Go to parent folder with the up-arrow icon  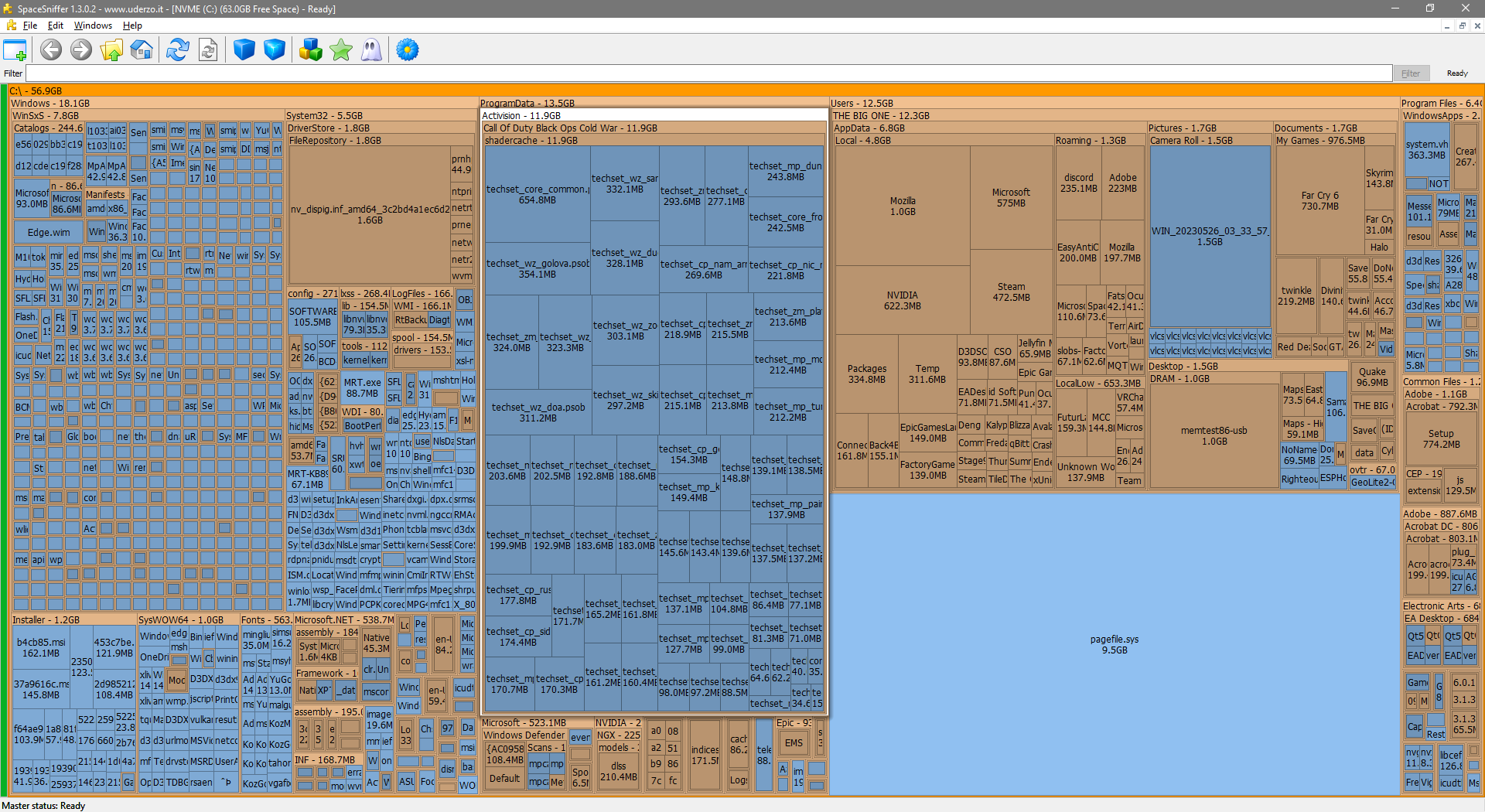tap(111, 50)
